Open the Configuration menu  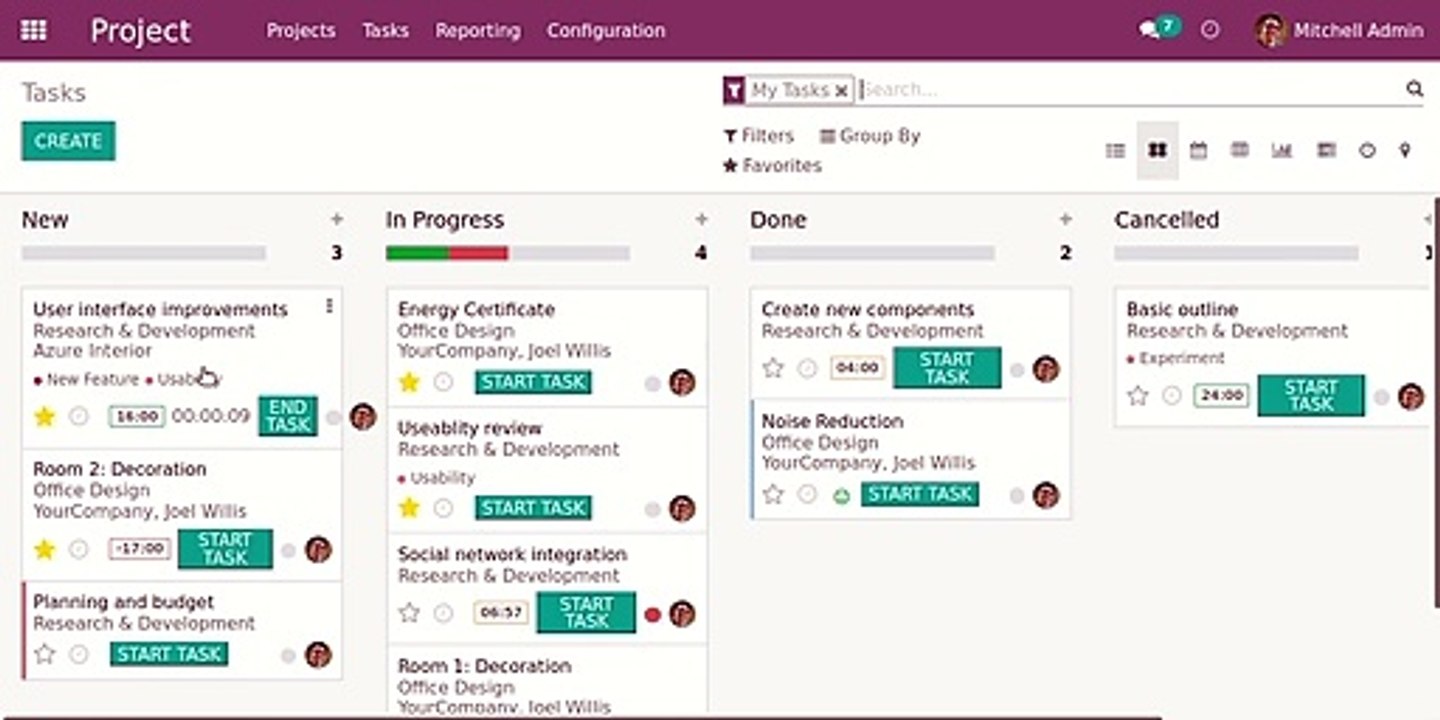605,30
